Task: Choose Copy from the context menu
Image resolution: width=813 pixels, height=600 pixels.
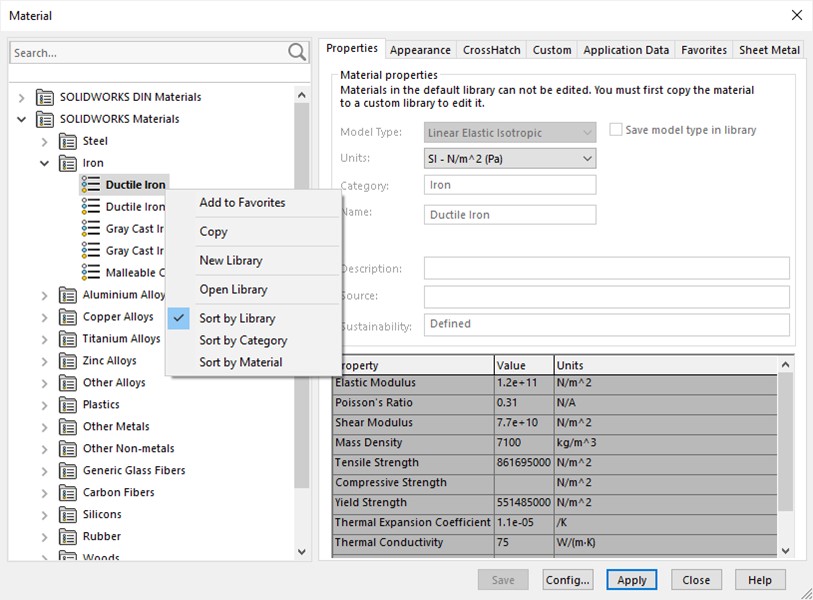Action: [x=213, y=231]
